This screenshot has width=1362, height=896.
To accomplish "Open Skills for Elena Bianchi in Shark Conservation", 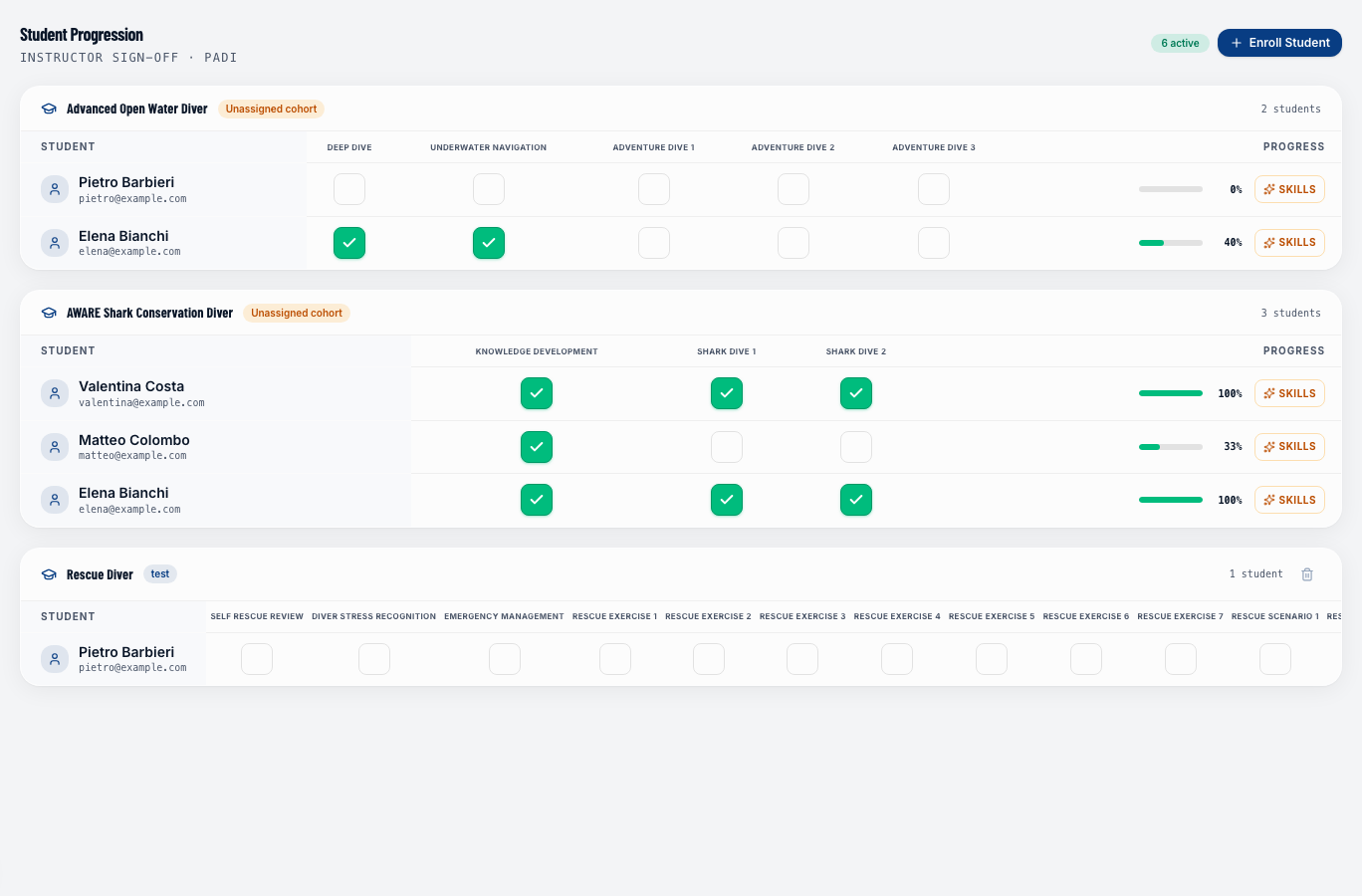I will coord(1289,500).
